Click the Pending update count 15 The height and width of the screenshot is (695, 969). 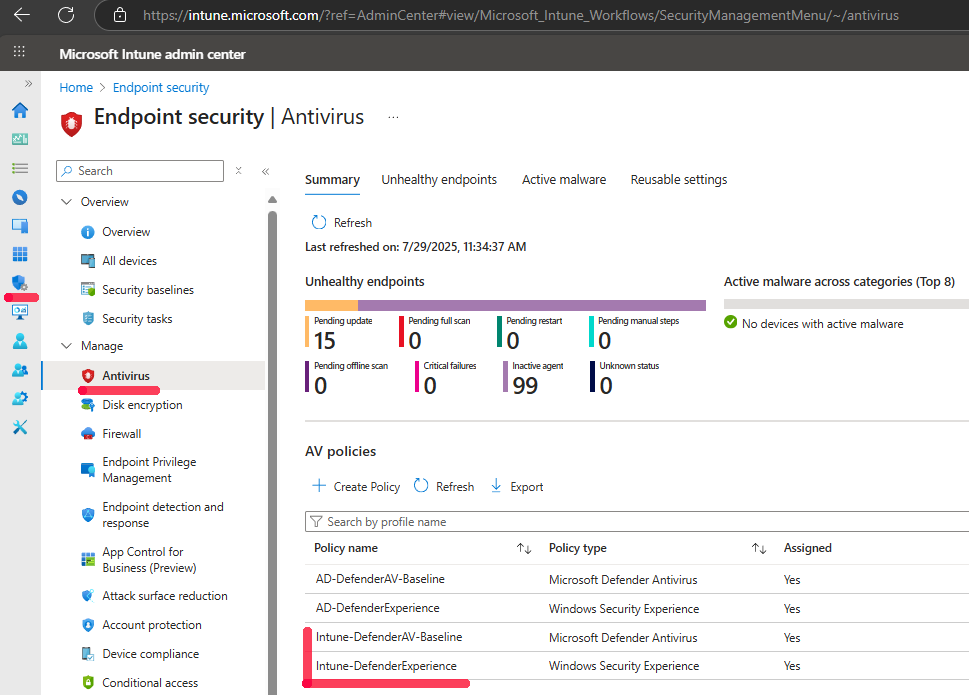(324, 341)
